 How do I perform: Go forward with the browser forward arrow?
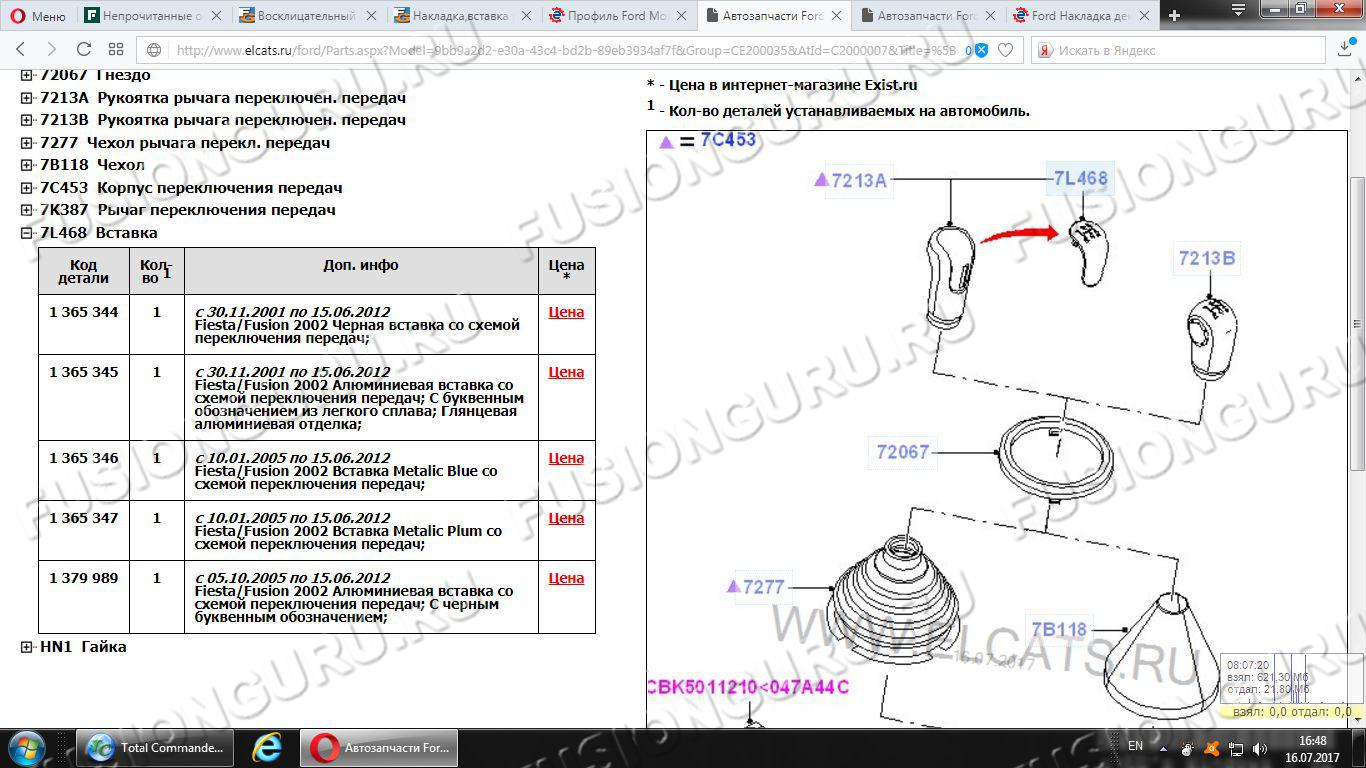pyautogui.click(x=52, y=50)
